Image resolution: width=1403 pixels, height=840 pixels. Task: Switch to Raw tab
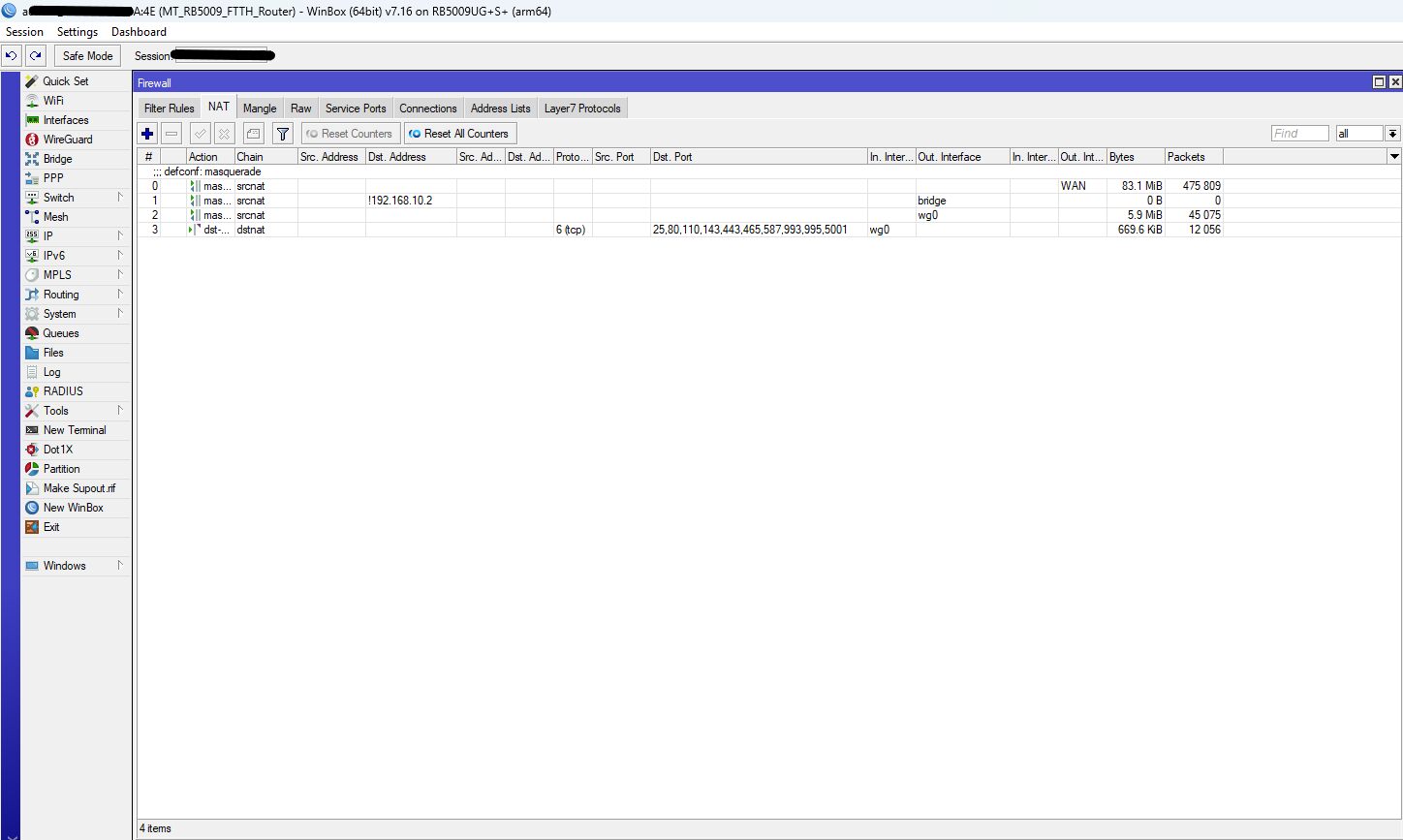pos(301,109)
